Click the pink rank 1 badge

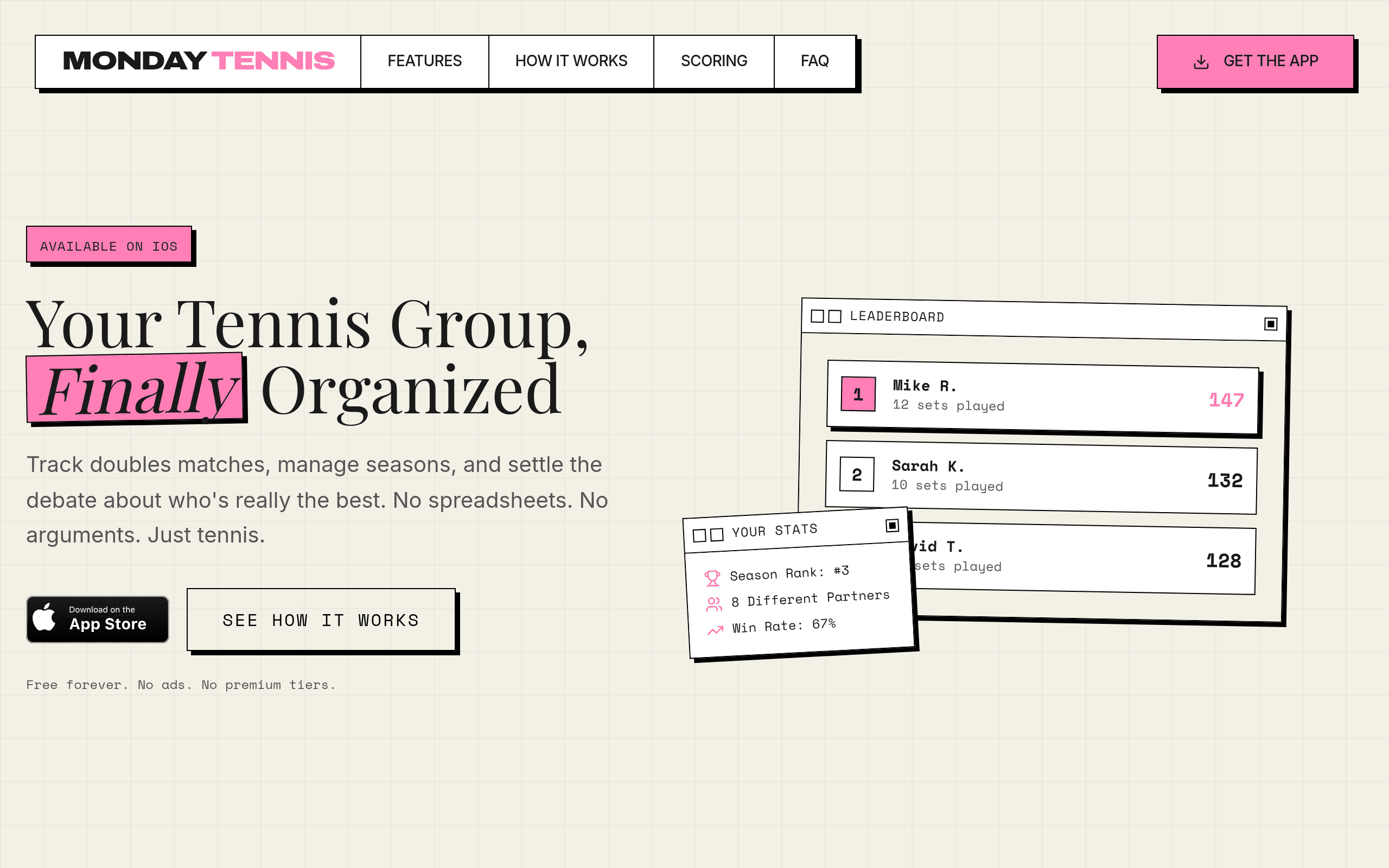(858, 394)
